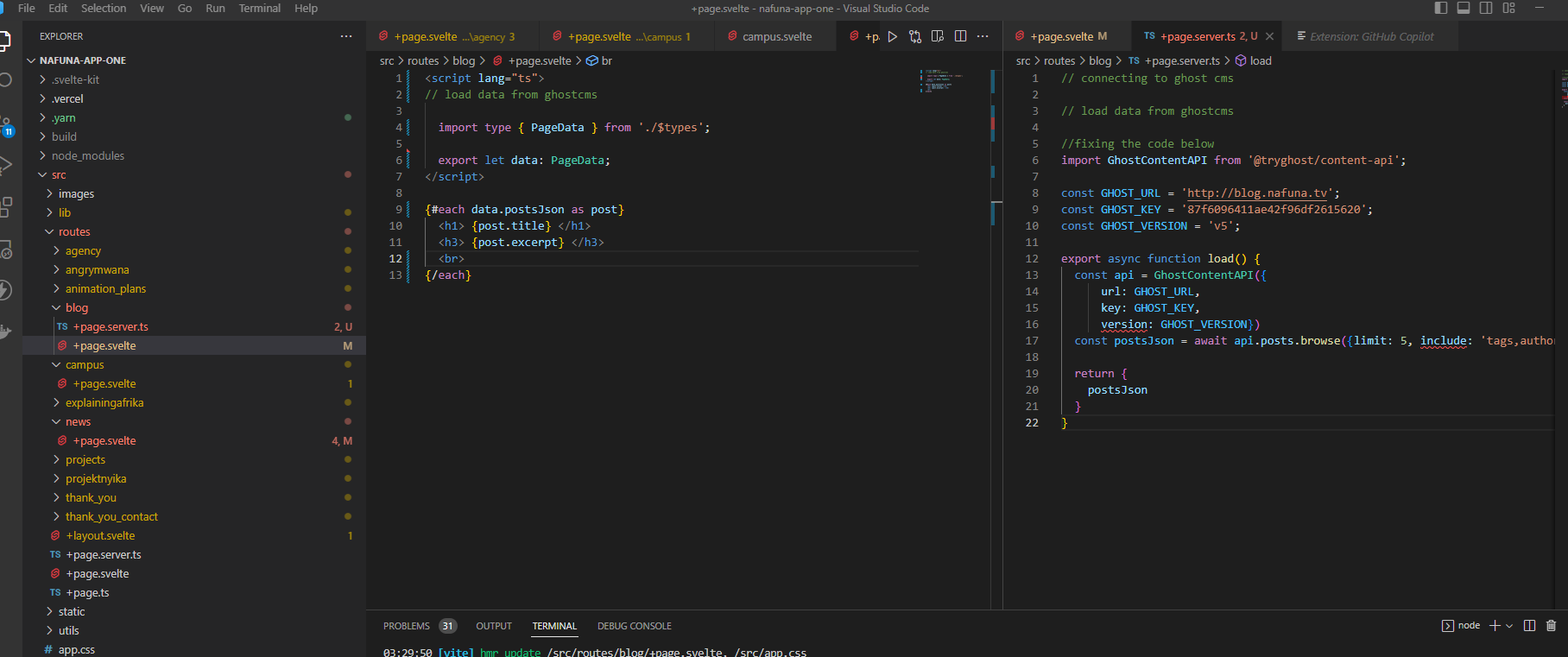Toggle the bottom panel layout button
This screenshot has height=657, width=1568.
[1464, 8]
